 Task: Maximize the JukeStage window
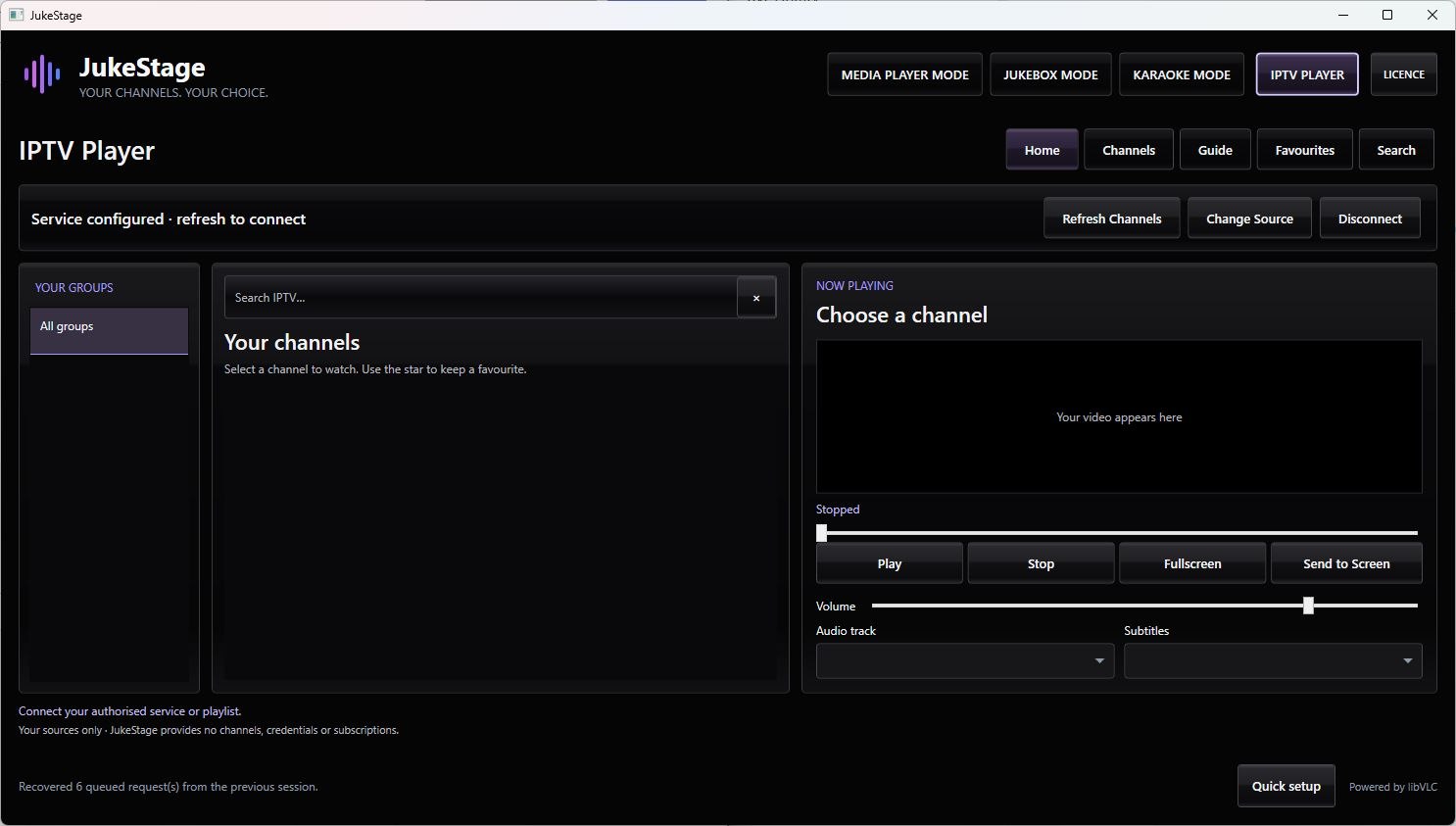click(x=1387, y=15)
